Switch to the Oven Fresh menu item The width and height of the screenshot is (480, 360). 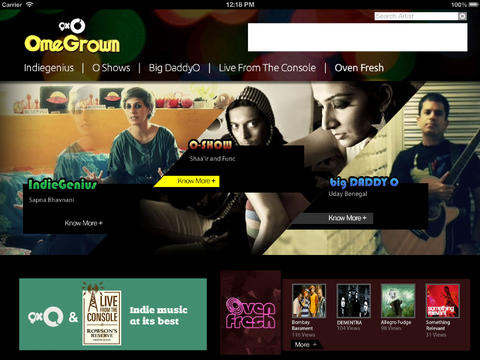(359, 68)
